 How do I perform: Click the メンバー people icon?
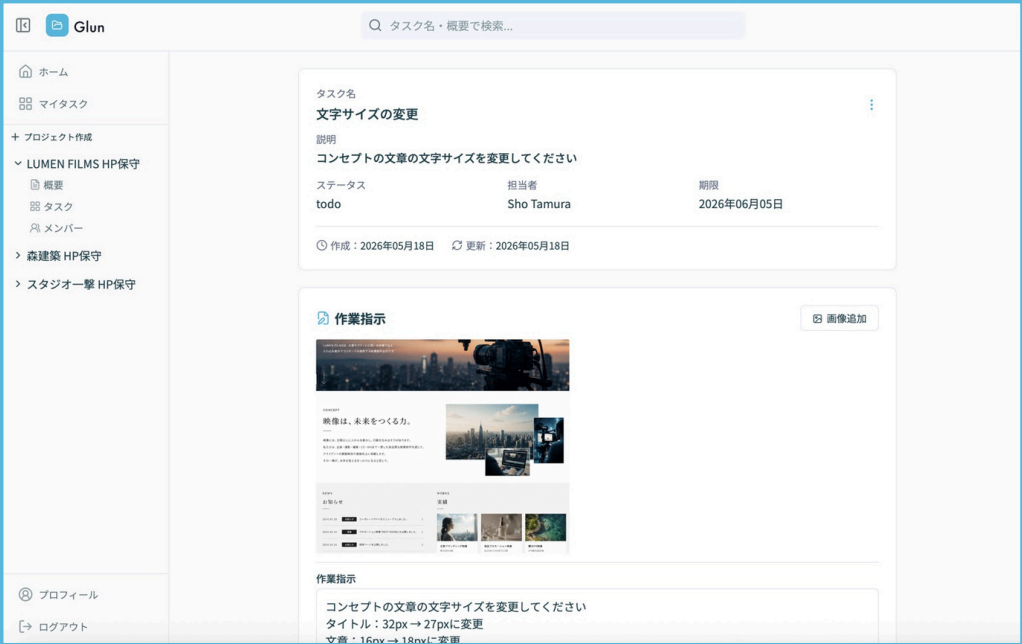pos(35,227)
